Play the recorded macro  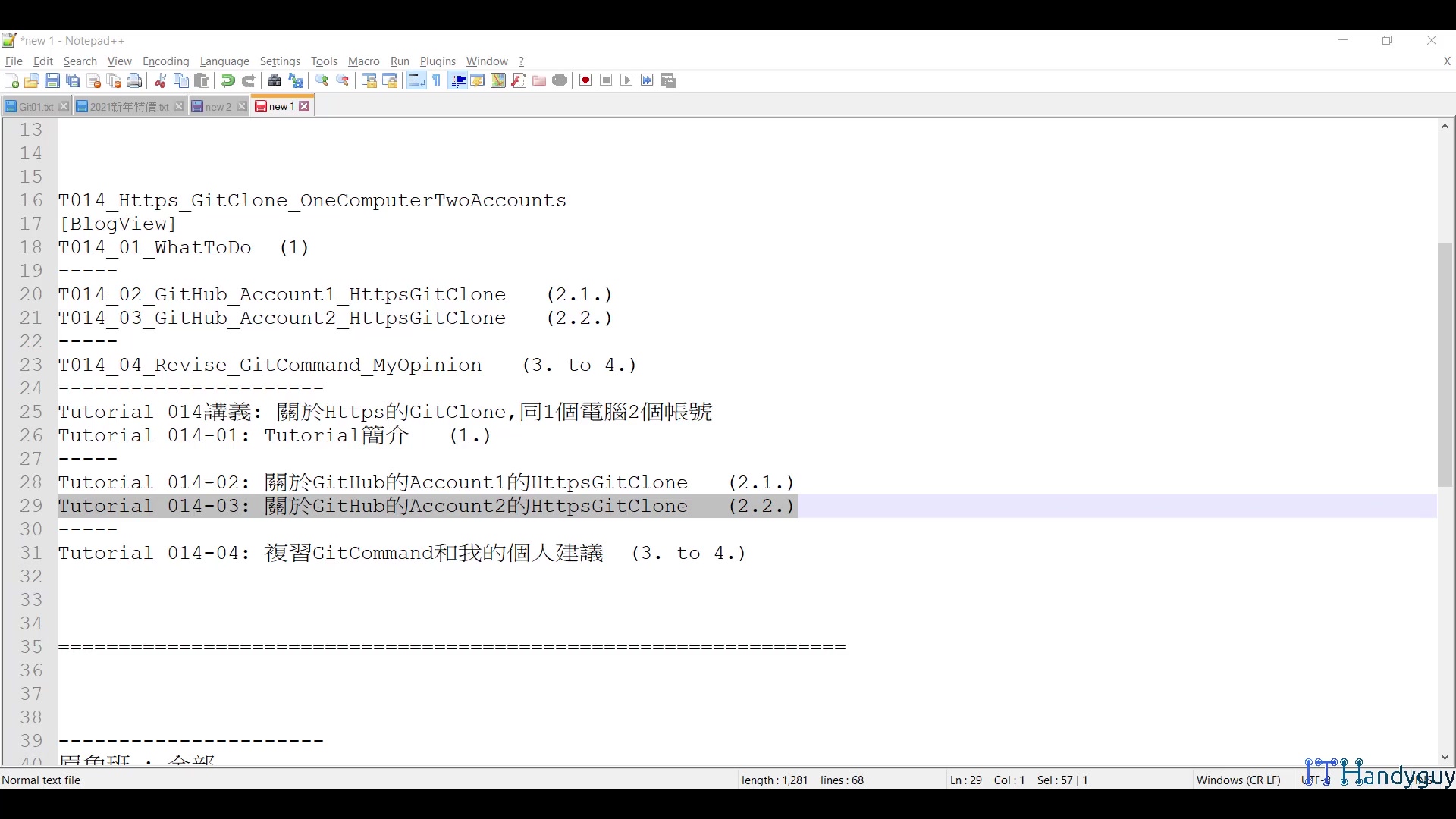pyautogui.click(x=626, y=80)
